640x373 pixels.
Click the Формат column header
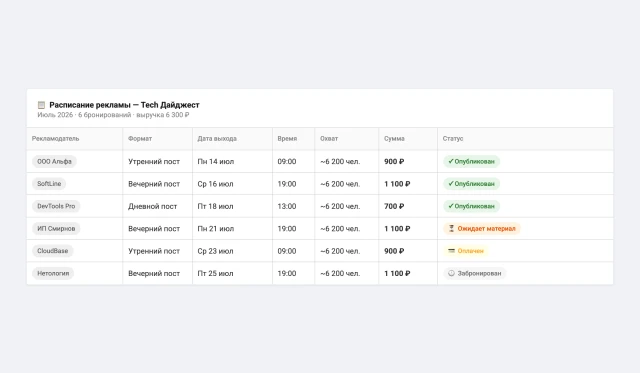[x=140, y=139]
